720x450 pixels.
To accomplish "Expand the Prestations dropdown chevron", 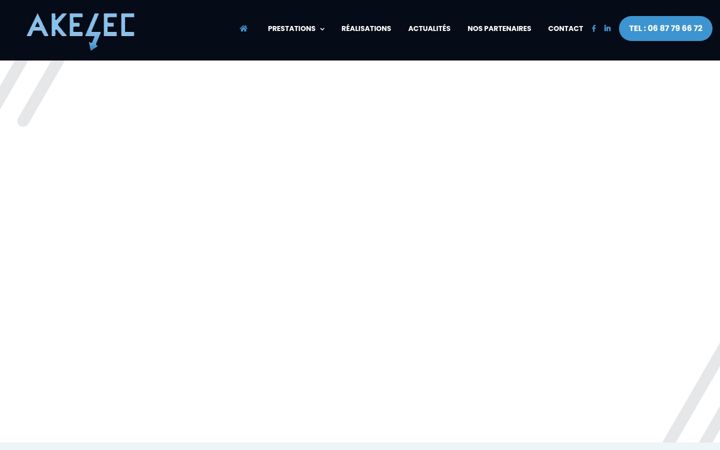I will 322,29.
